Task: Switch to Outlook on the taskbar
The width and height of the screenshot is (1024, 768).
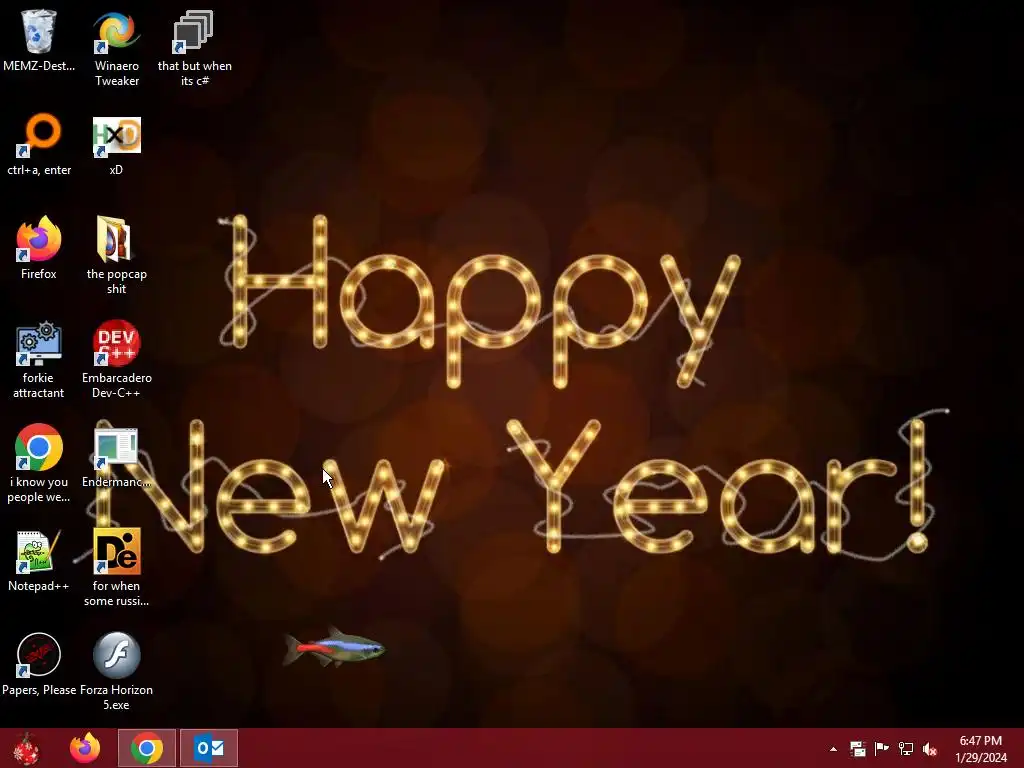Action: pyautogui.click(x=209, y=748)
